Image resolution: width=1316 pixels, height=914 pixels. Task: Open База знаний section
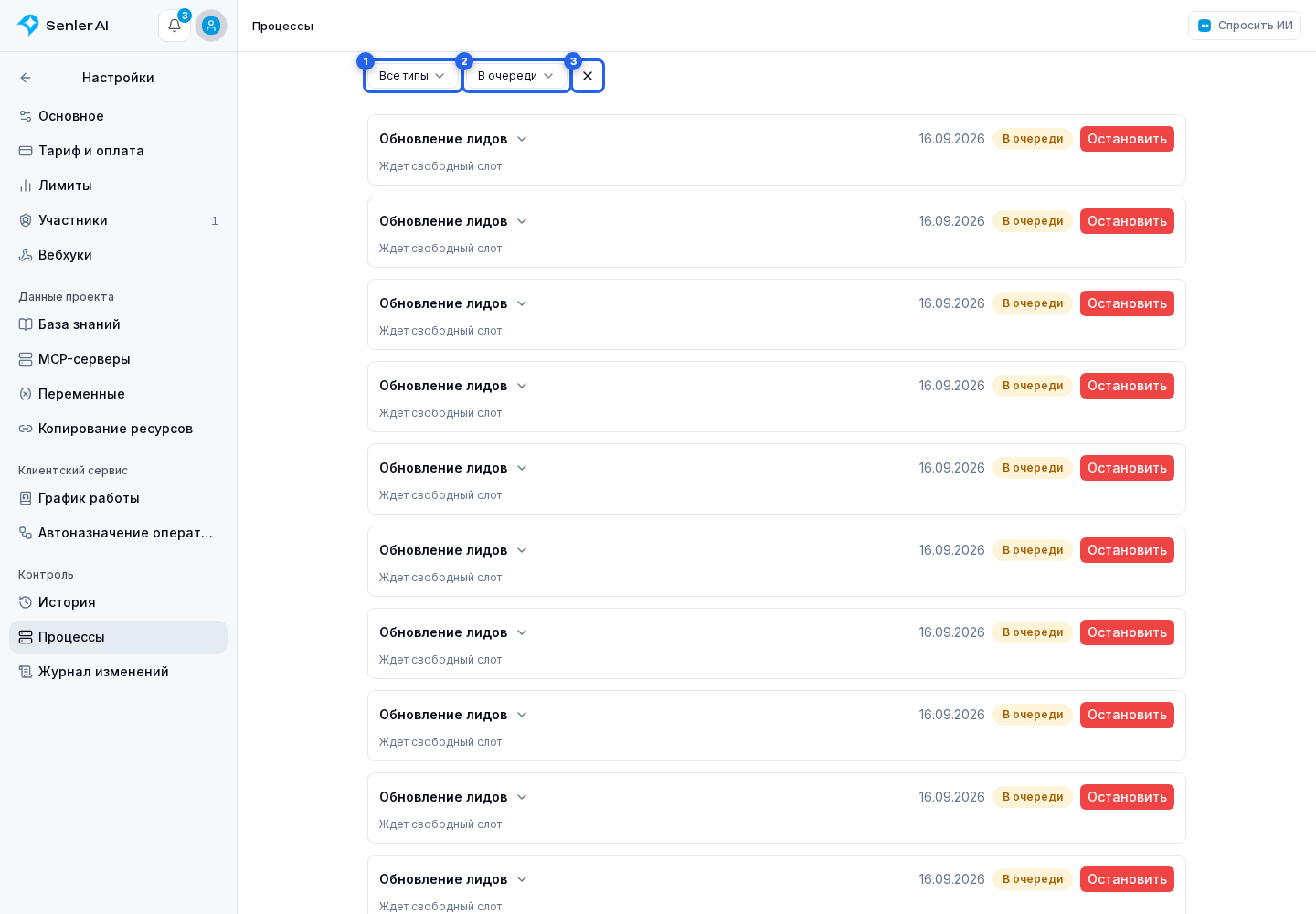pyautogui.click(x=118, y=324)
